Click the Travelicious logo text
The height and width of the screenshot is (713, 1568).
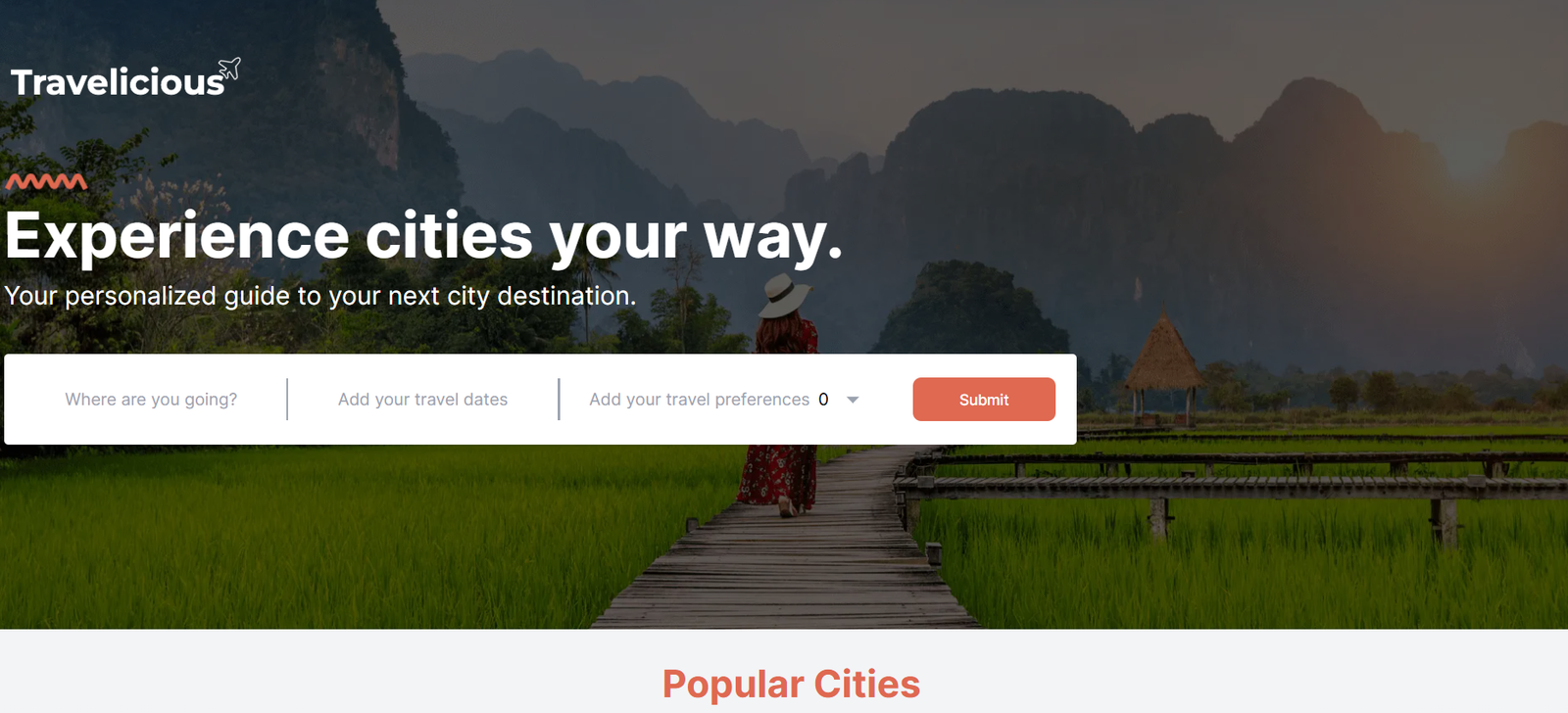tap(118, 82)
